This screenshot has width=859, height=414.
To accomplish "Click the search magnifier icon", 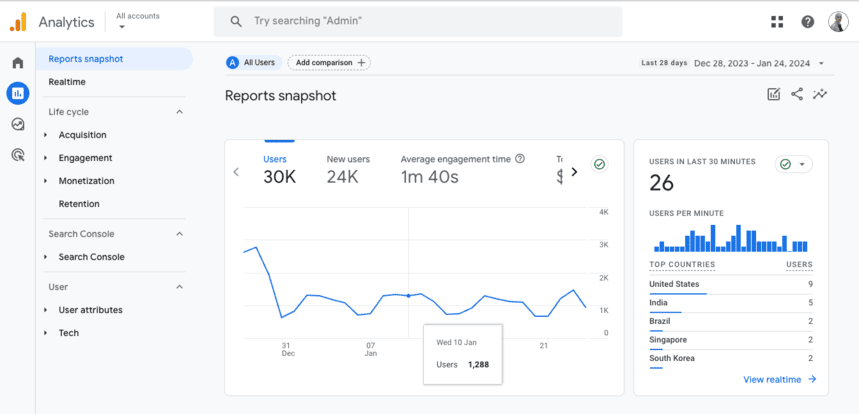I will 236,22.
